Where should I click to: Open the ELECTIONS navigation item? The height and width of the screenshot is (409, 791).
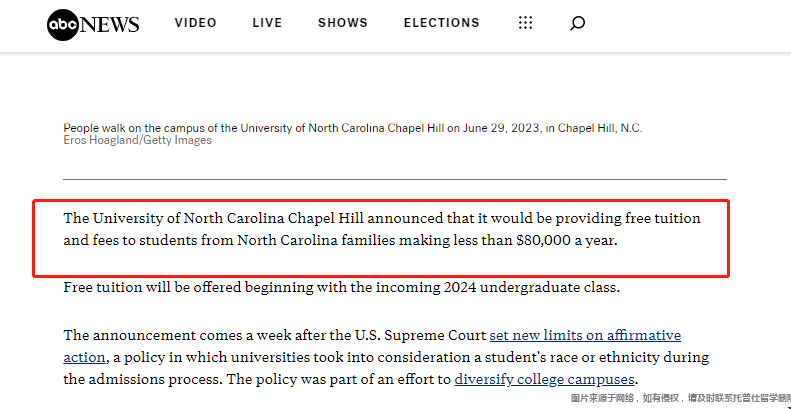click(x=441, y=23)
